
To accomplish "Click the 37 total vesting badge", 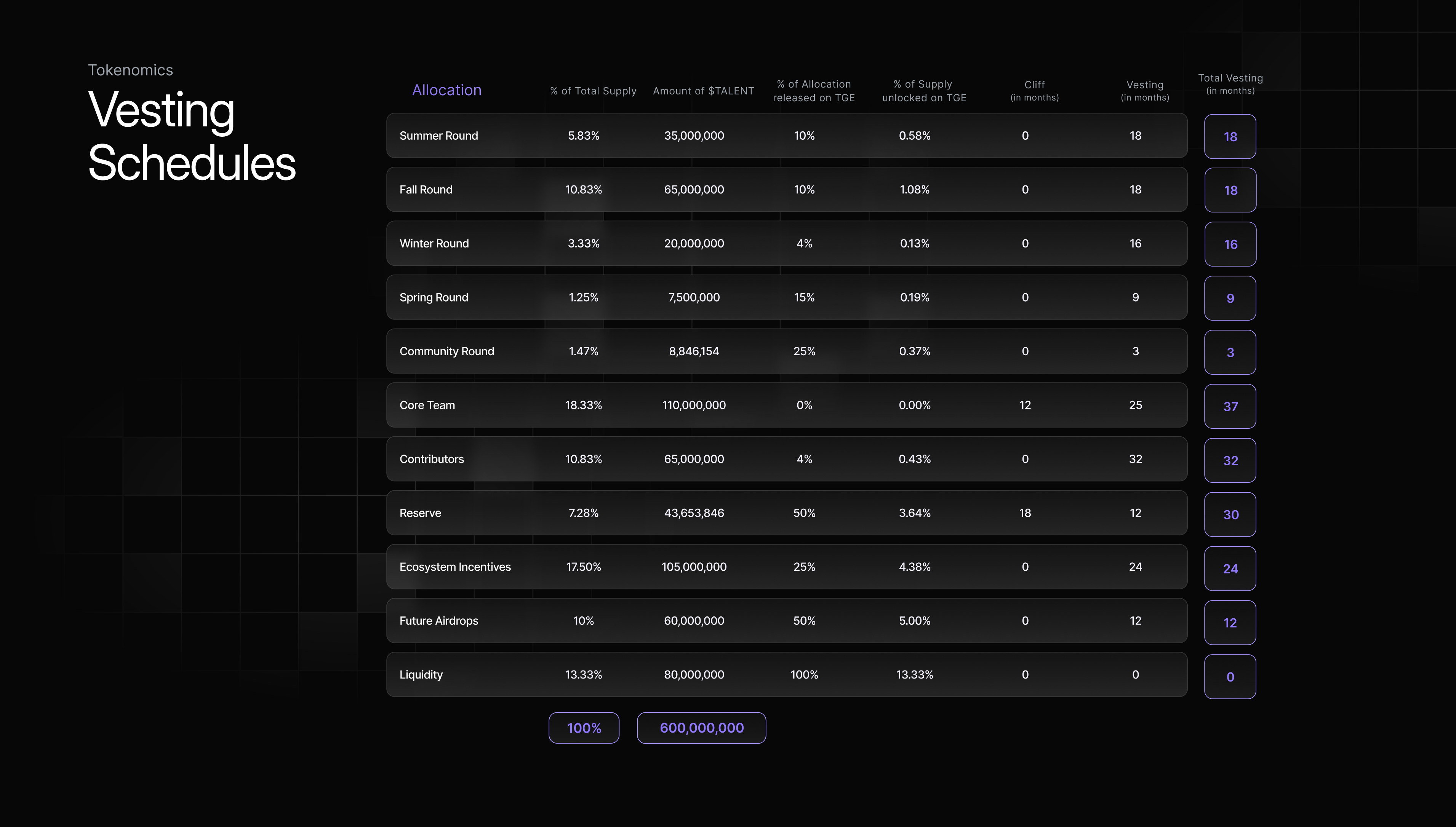I will coord(1230,406).
